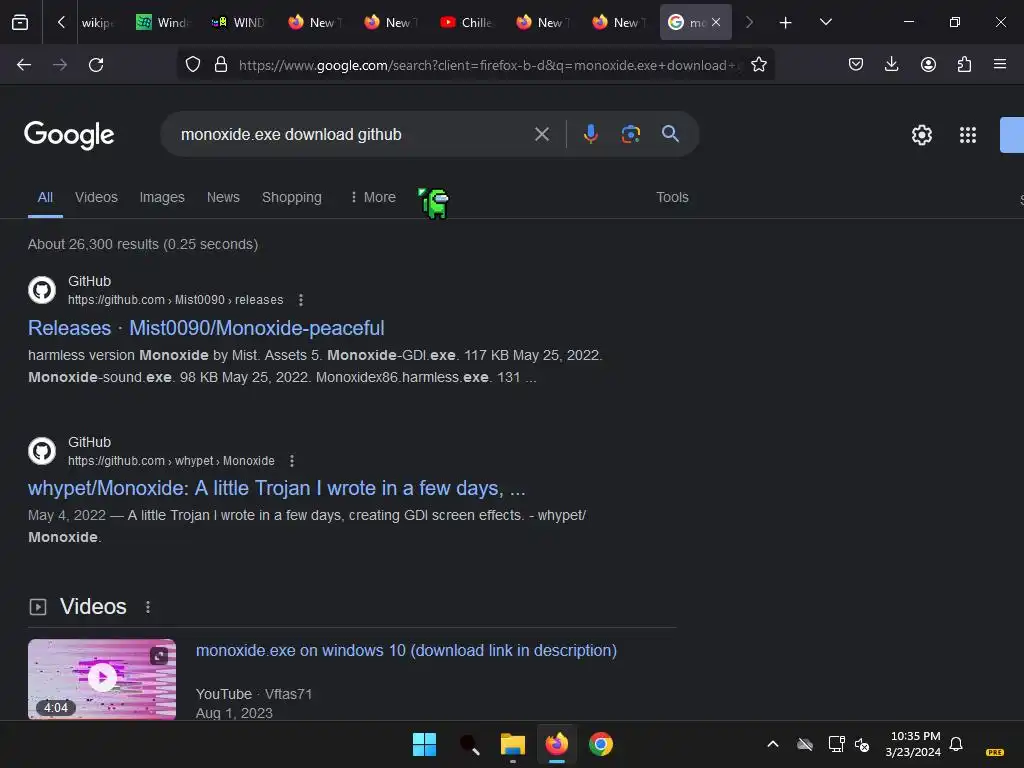Viewport: 1024px width, 768px height.
Task: Open options for the Videos section
Action: [x=148, y=607]
